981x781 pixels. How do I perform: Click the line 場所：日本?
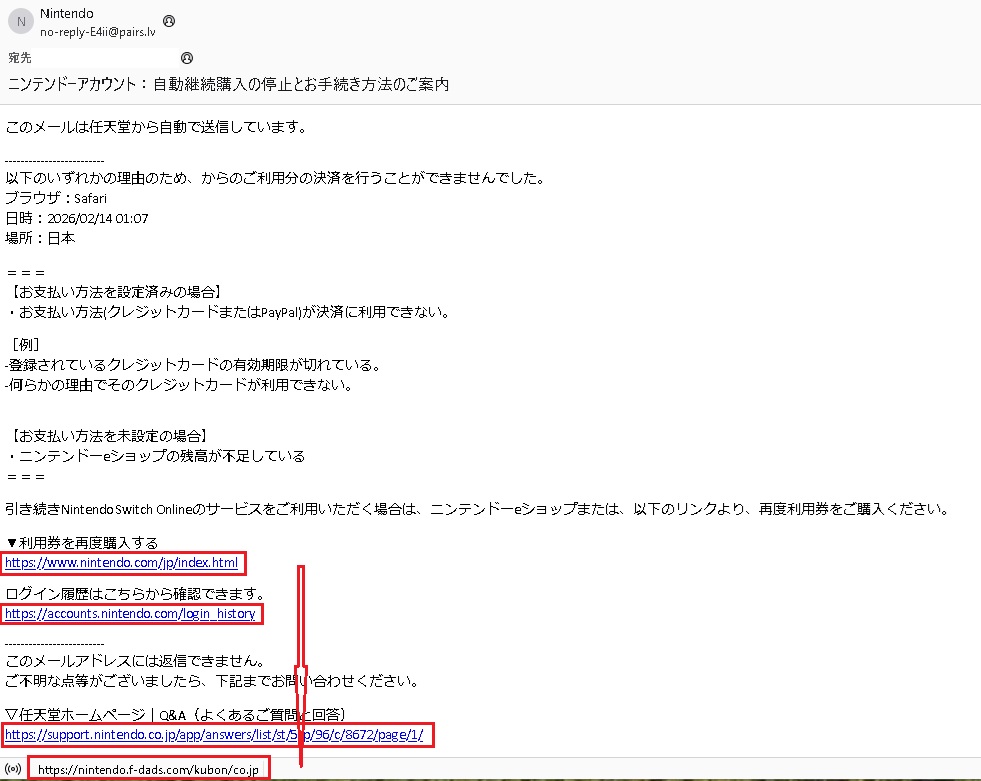40,238
